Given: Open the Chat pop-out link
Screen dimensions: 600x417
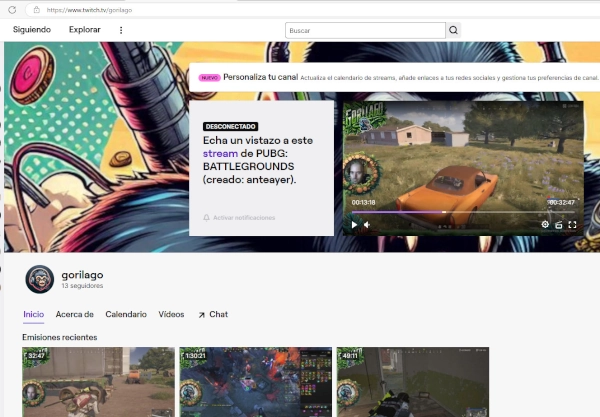Looking at the screenshot, I should coord(213,314).
